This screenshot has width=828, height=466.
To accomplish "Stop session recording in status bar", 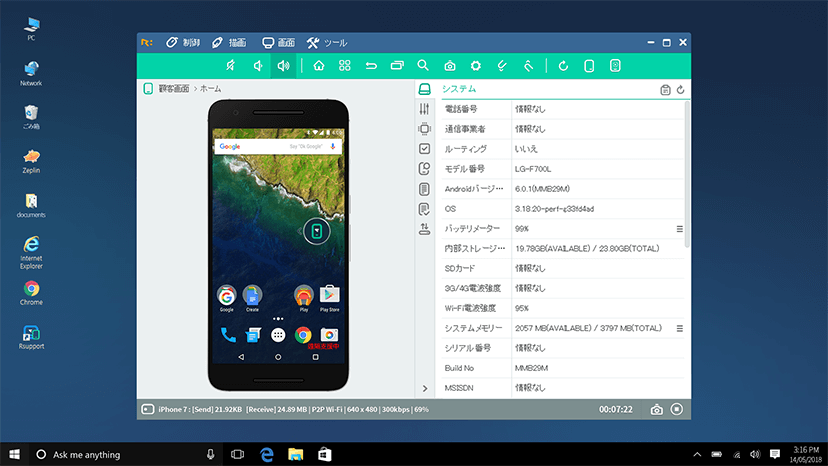I will pyautogui.click(x=676, y=409).
